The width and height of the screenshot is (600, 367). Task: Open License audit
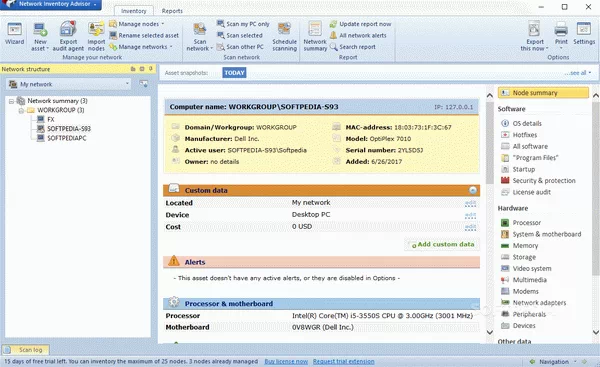526,192
